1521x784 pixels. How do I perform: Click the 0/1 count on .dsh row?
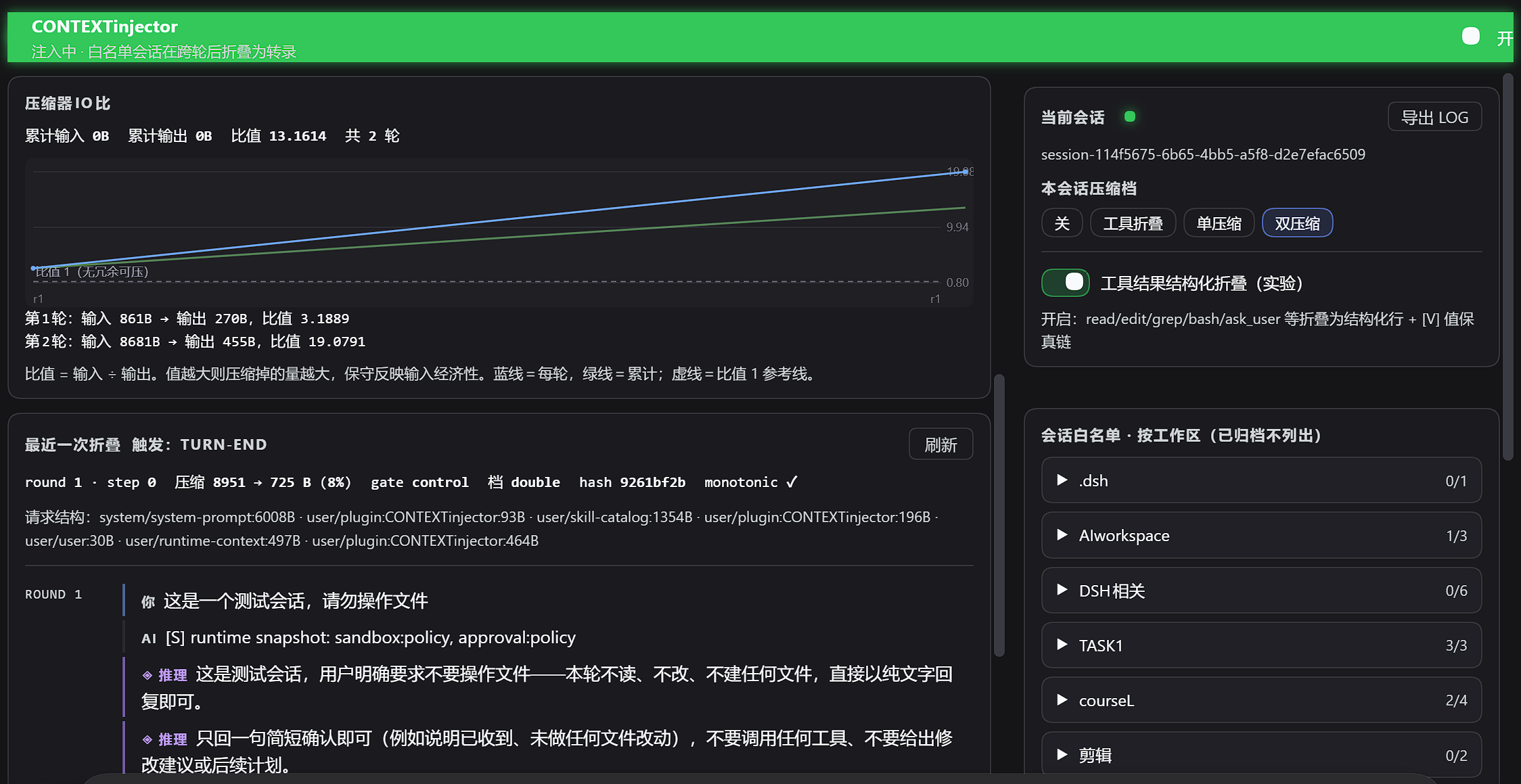[x=1456, y=481]
